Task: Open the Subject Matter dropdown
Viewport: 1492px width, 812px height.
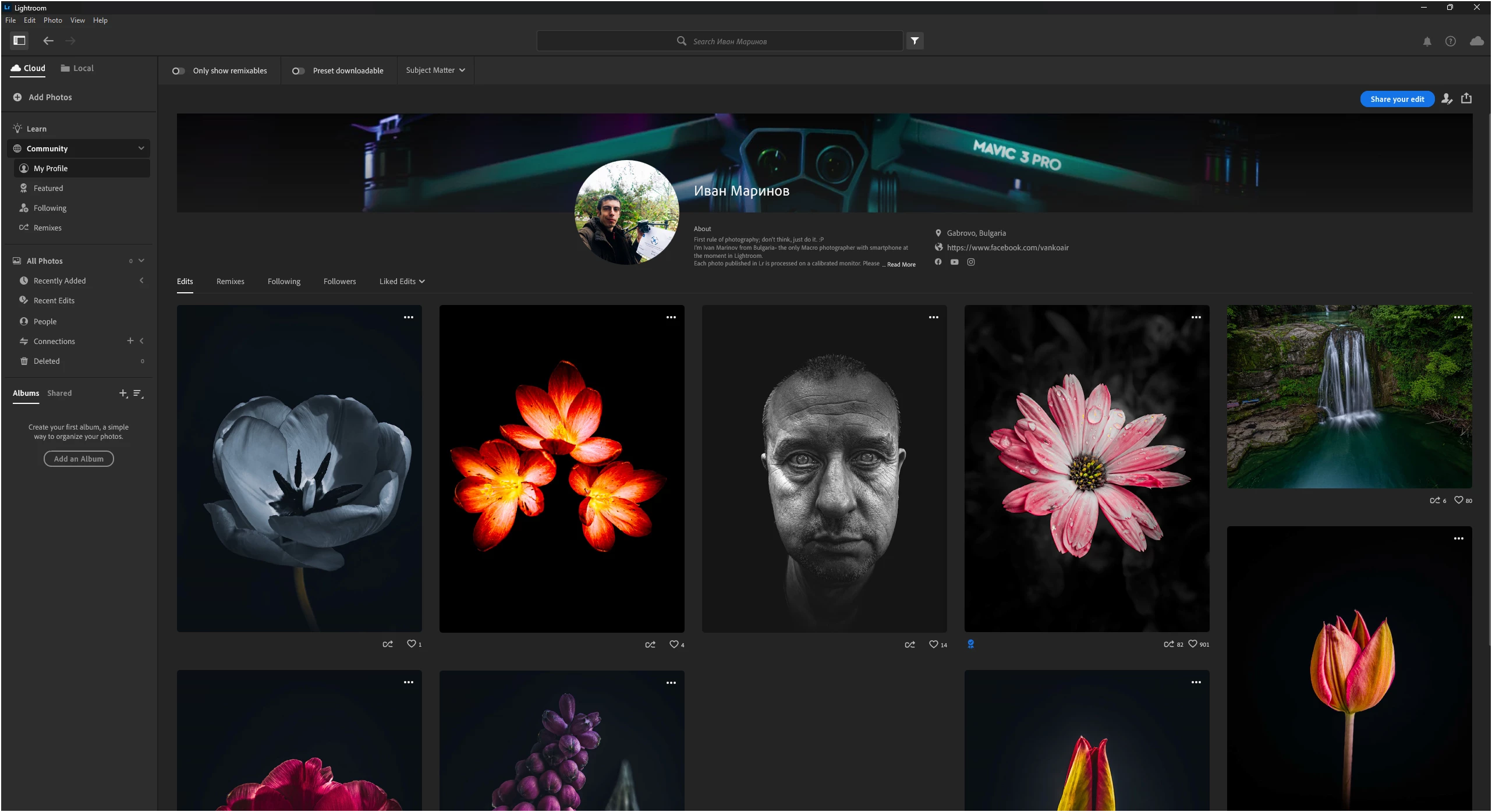Action: tap(435, 70)
